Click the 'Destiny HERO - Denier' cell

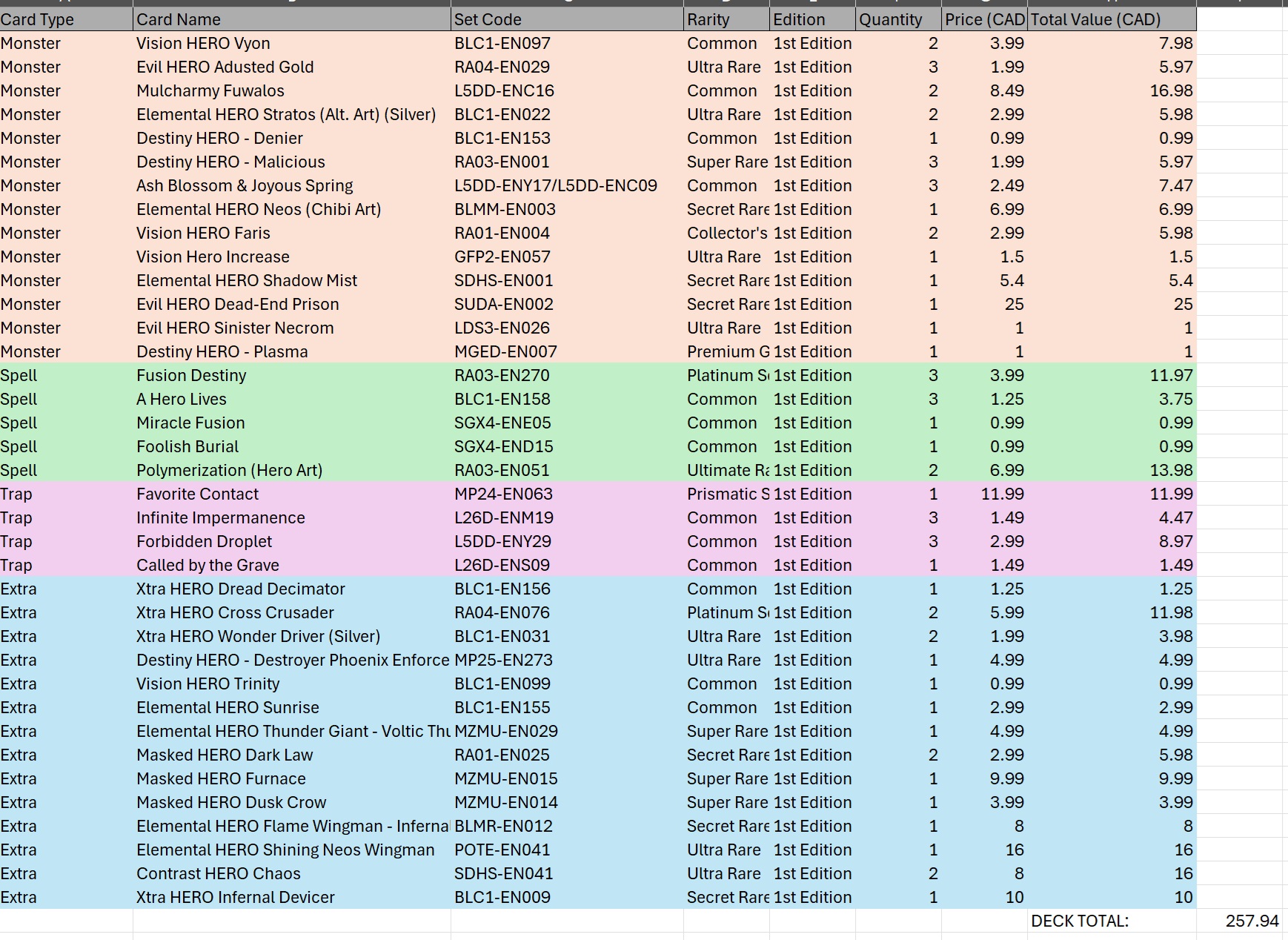coord(292,138)
